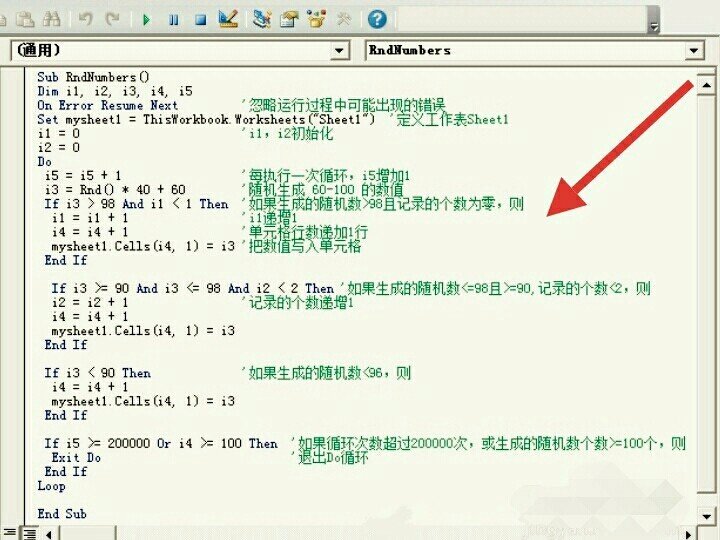Click the horizontal scrollbar left arrow
The image size is (720, 540).
coord(48,532)
